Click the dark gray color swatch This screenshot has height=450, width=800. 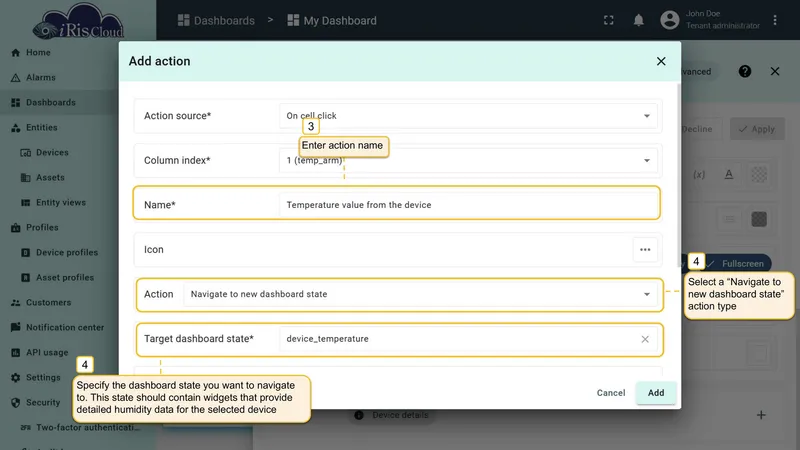coord(759,219)
